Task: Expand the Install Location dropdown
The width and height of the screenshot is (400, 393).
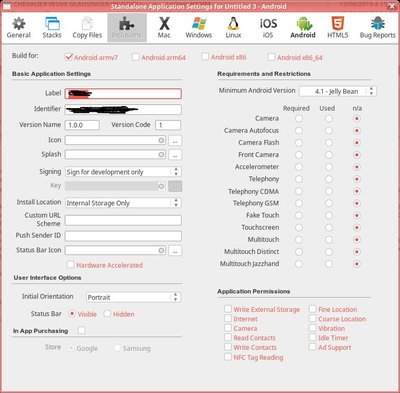Action: click(123, 203)
